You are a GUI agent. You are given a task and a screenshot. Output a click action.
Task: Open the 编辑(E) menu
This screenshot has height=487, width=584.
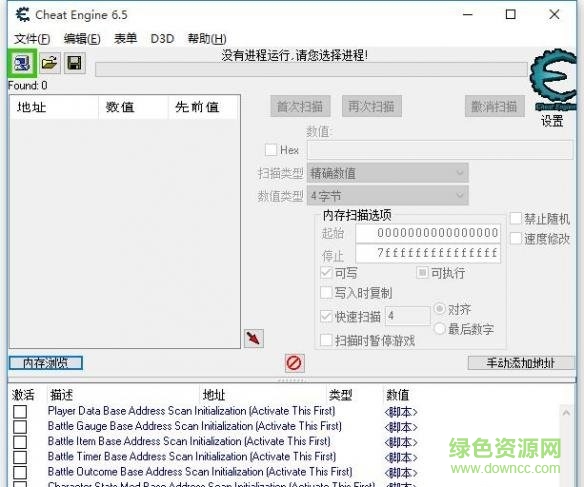click(x=82, y=39)
